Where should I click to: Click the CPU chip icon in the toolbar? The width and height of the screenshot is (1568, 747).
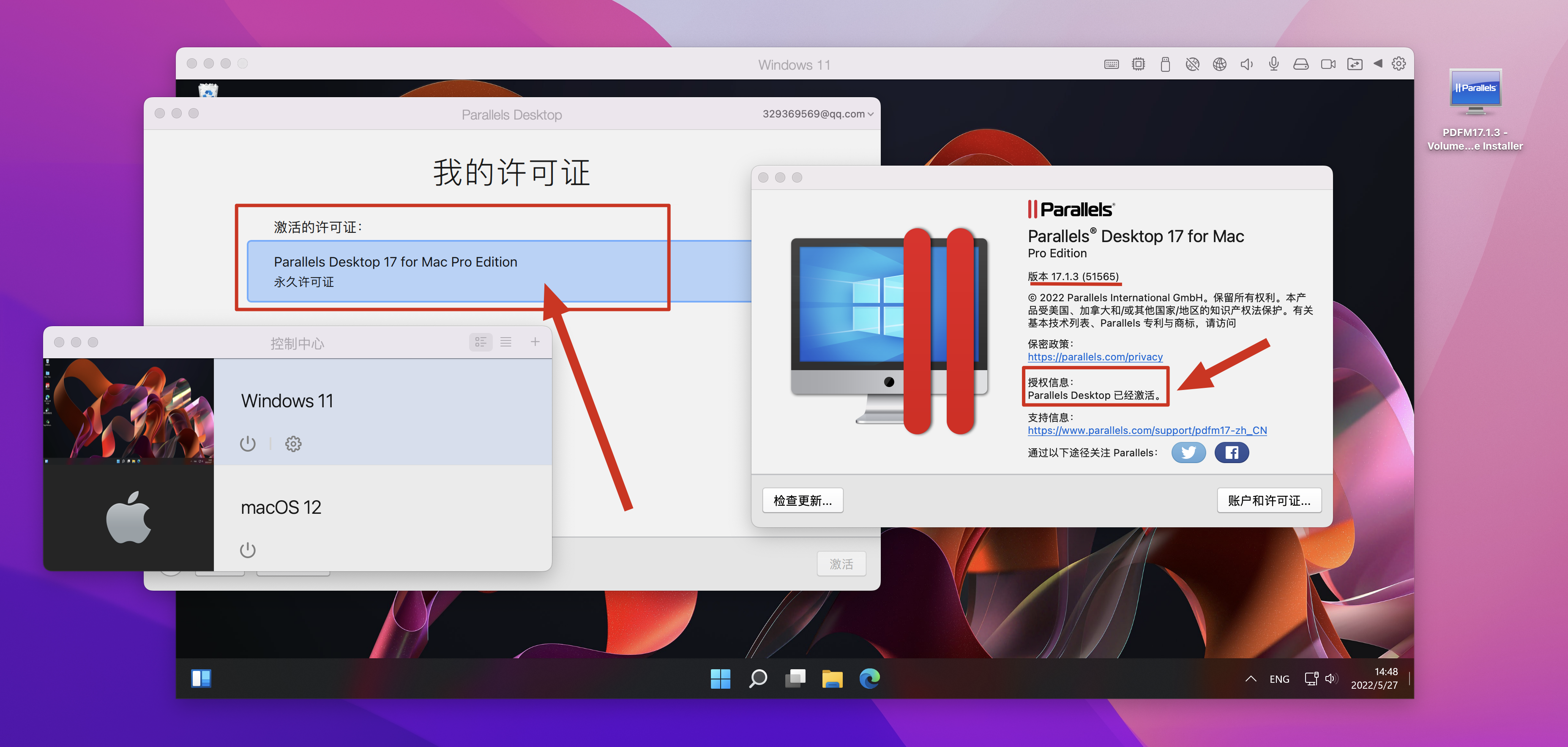[1138, 65]
